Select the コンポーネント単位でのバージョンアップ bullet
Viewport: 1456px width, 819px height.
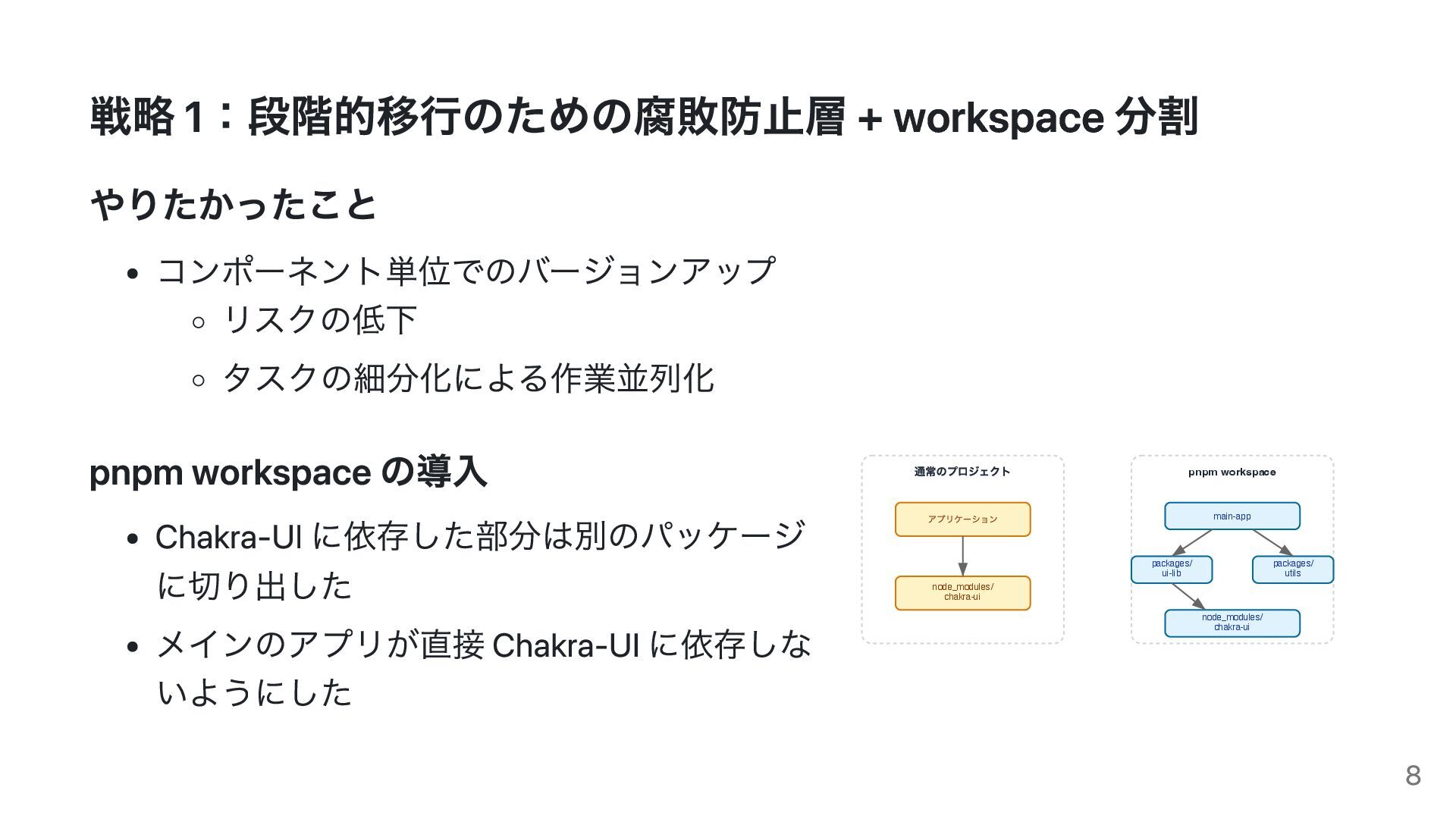[466, 271]
